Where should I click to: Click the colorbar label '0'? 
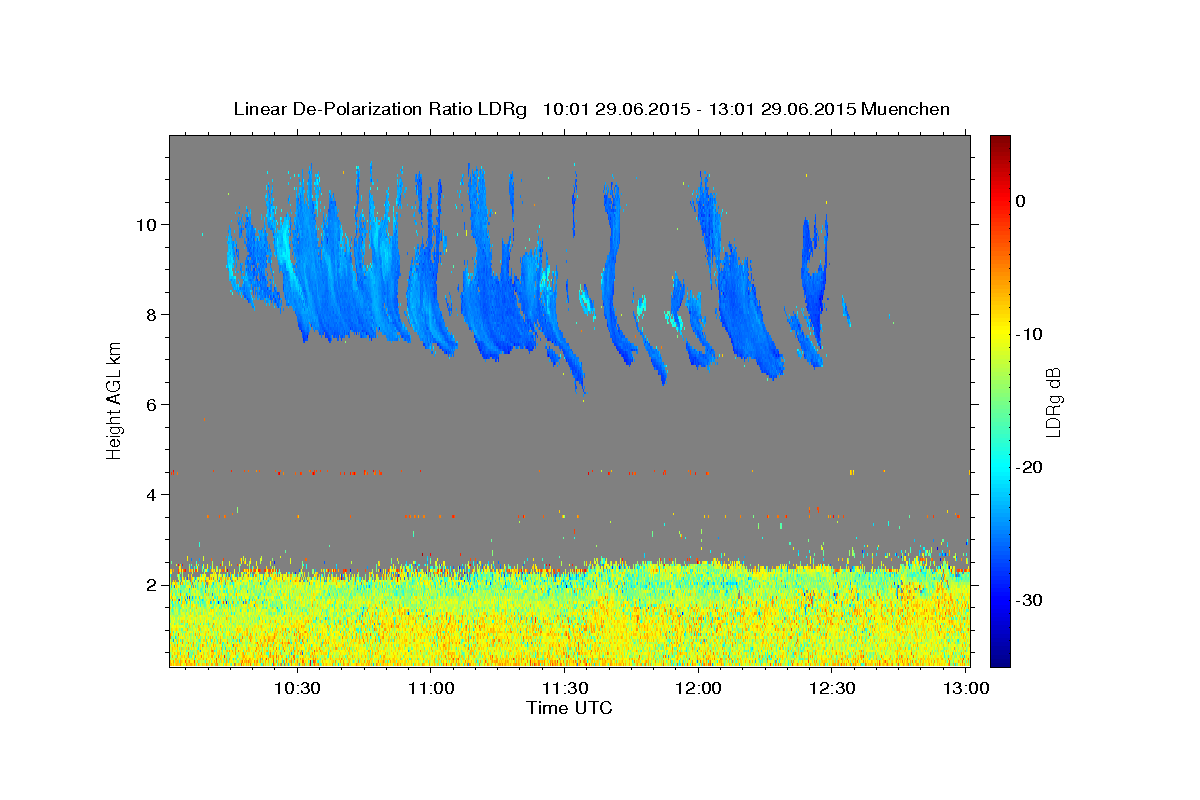pyautogui.click(x=1021, y=201)
